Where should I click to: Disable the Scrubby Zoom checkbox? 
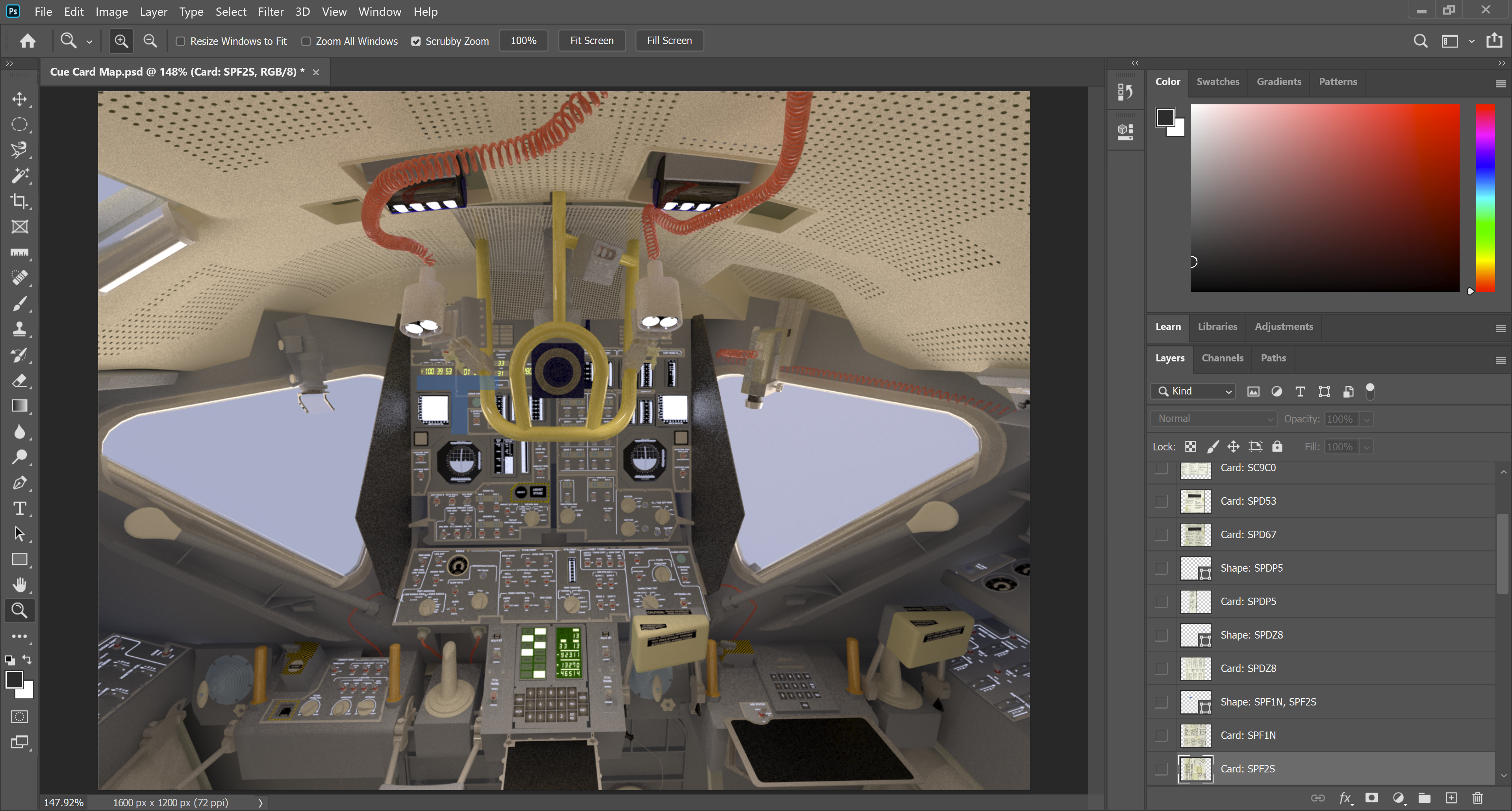[x=415, y=41]
